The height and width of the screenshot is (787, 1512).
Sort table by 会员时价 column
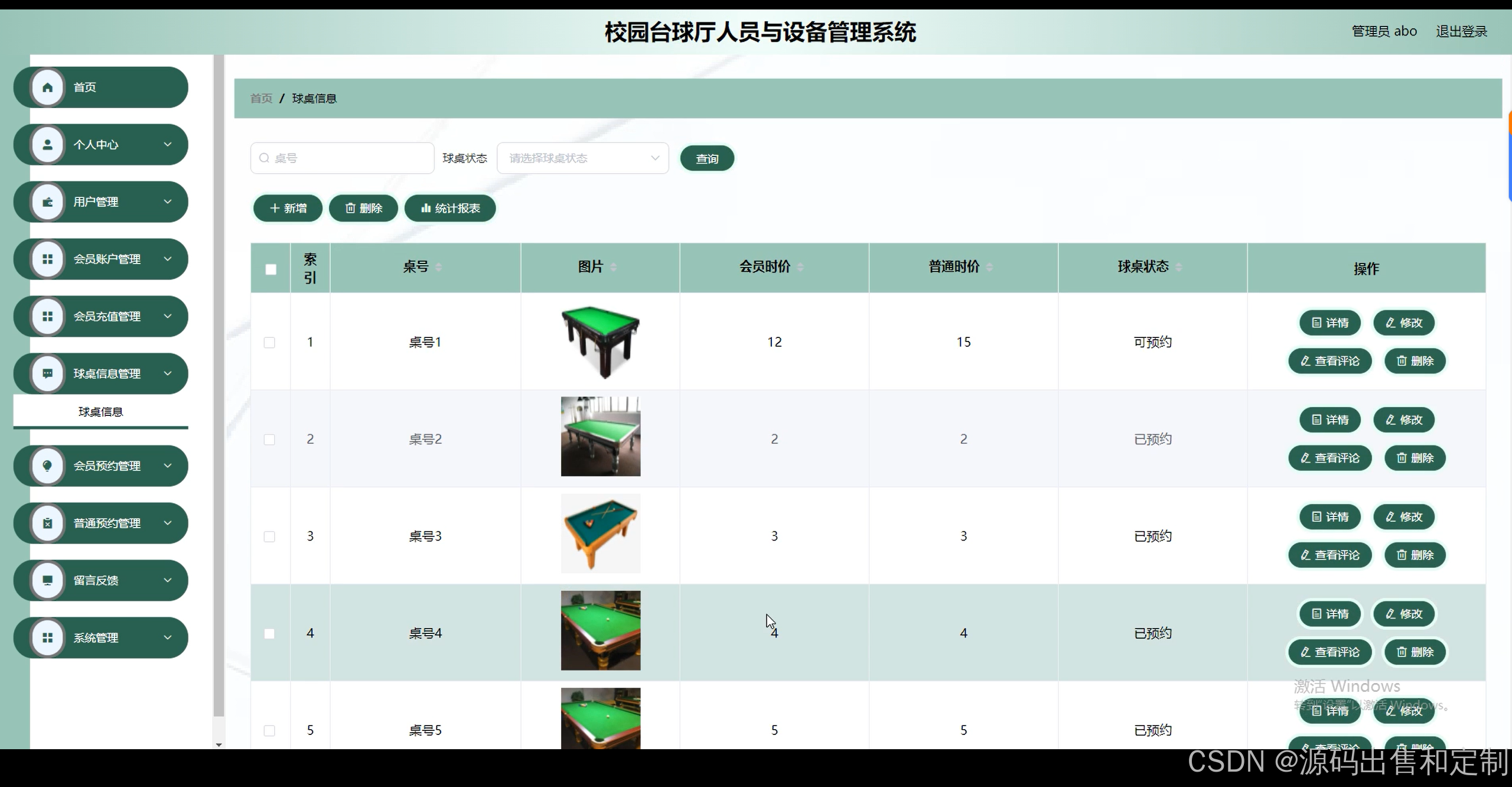click(x=800, y=267)
